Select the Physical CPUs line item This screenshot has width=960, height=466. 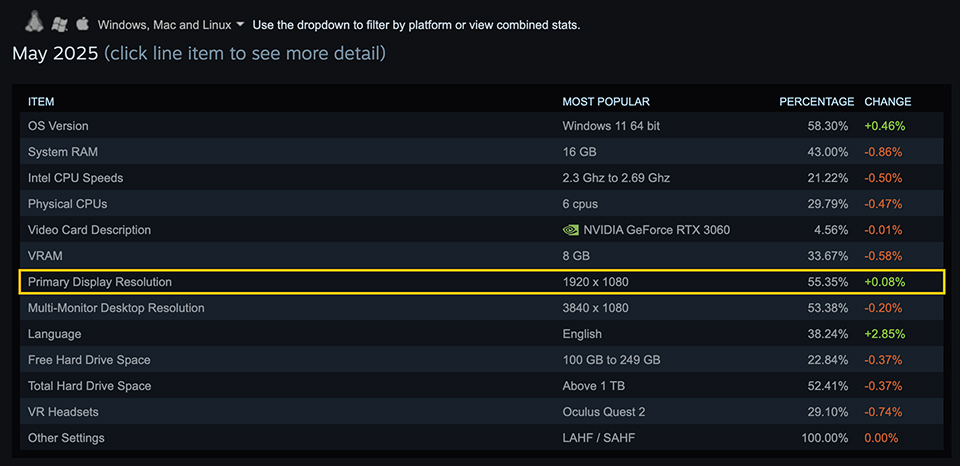click(x=66, y=204)
